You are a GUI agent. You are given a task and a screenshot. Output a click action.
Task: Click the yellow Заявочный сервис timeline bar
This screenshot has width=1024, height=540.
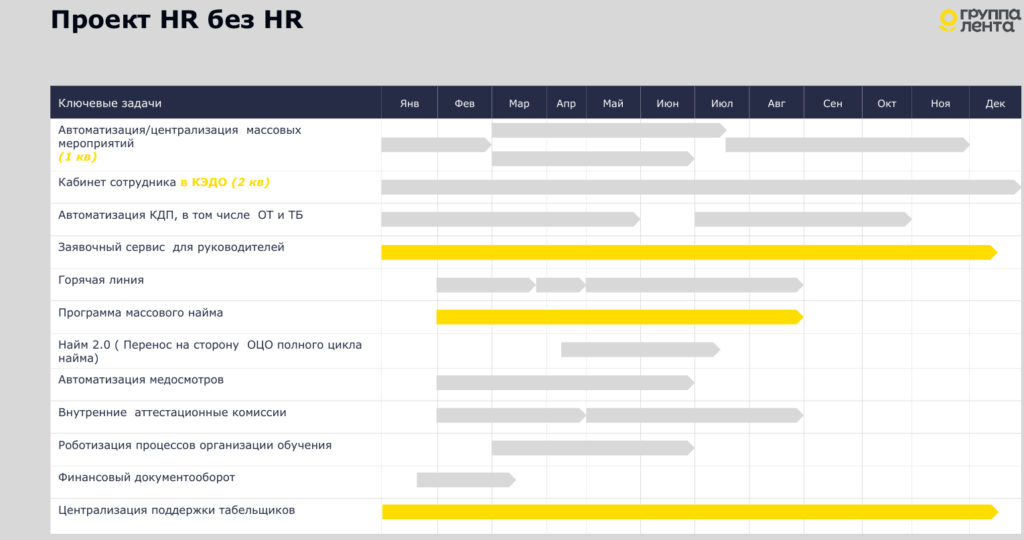688,252
